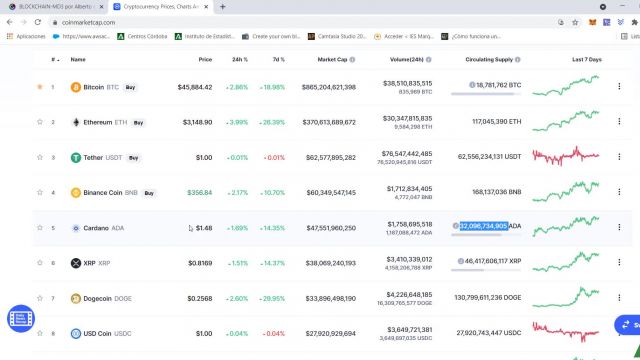Open Ethereum row more options menu
This screenshot has height=360, width=640.
(619, 121)
